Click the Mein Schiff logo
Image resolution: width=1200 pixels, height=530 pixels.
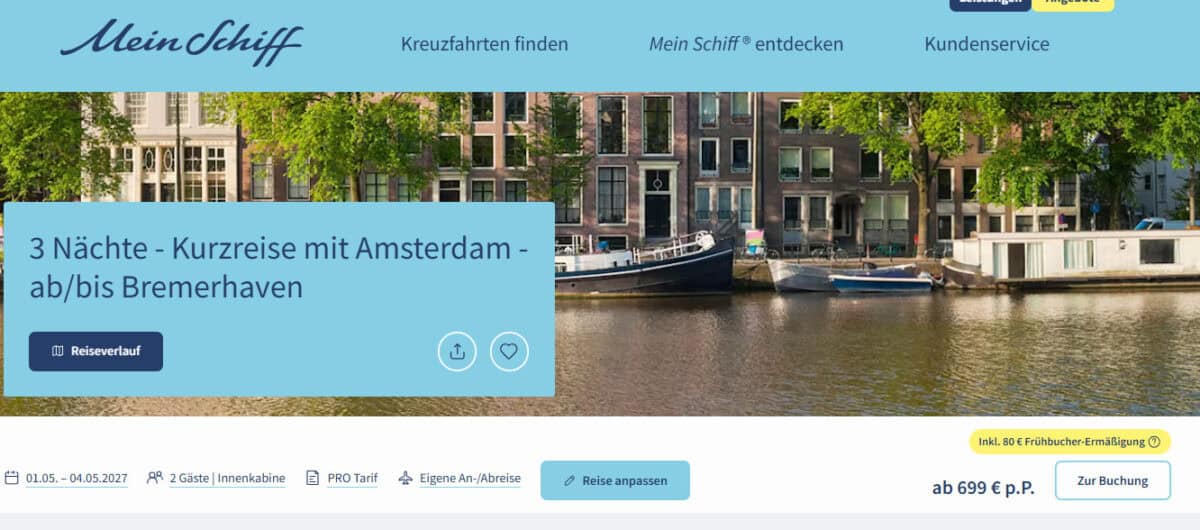[x=181, y=43]
